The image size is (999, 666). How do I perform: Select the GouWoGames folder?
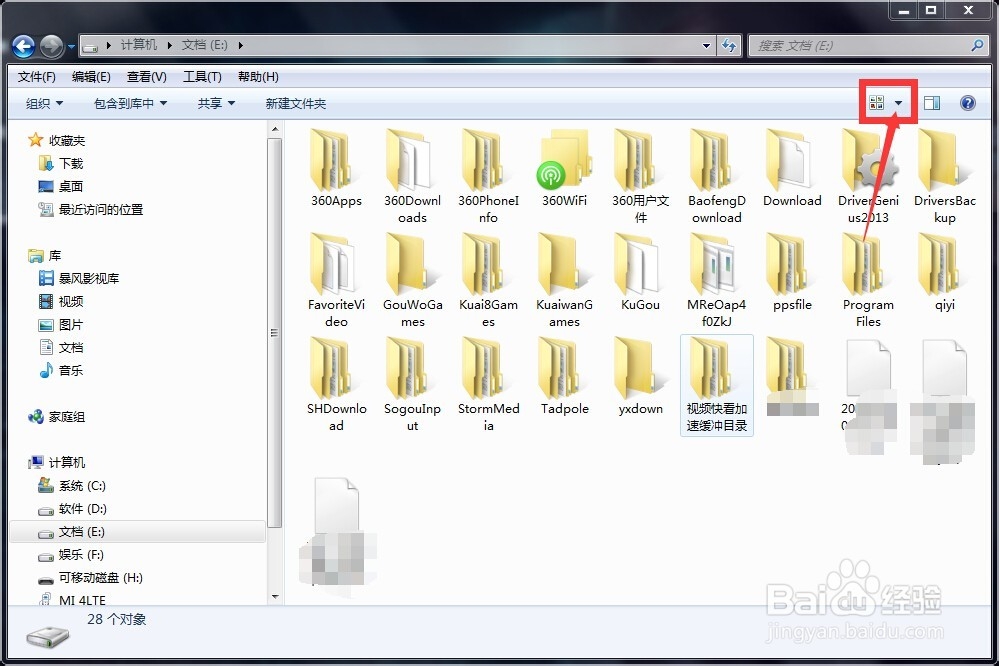[x=412, y=280]
